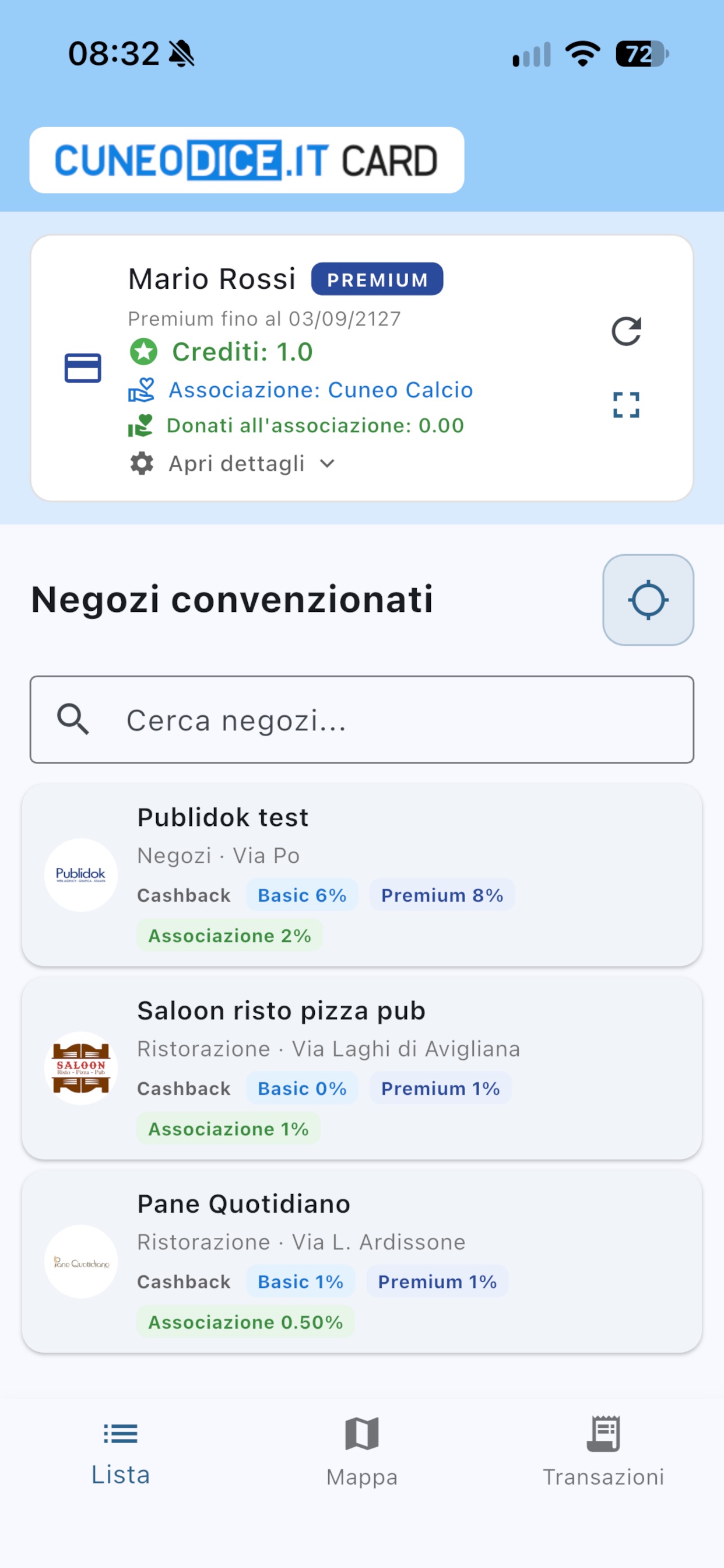Select the Lista tab
724x1568 pixels.
tap(121, 1452)
